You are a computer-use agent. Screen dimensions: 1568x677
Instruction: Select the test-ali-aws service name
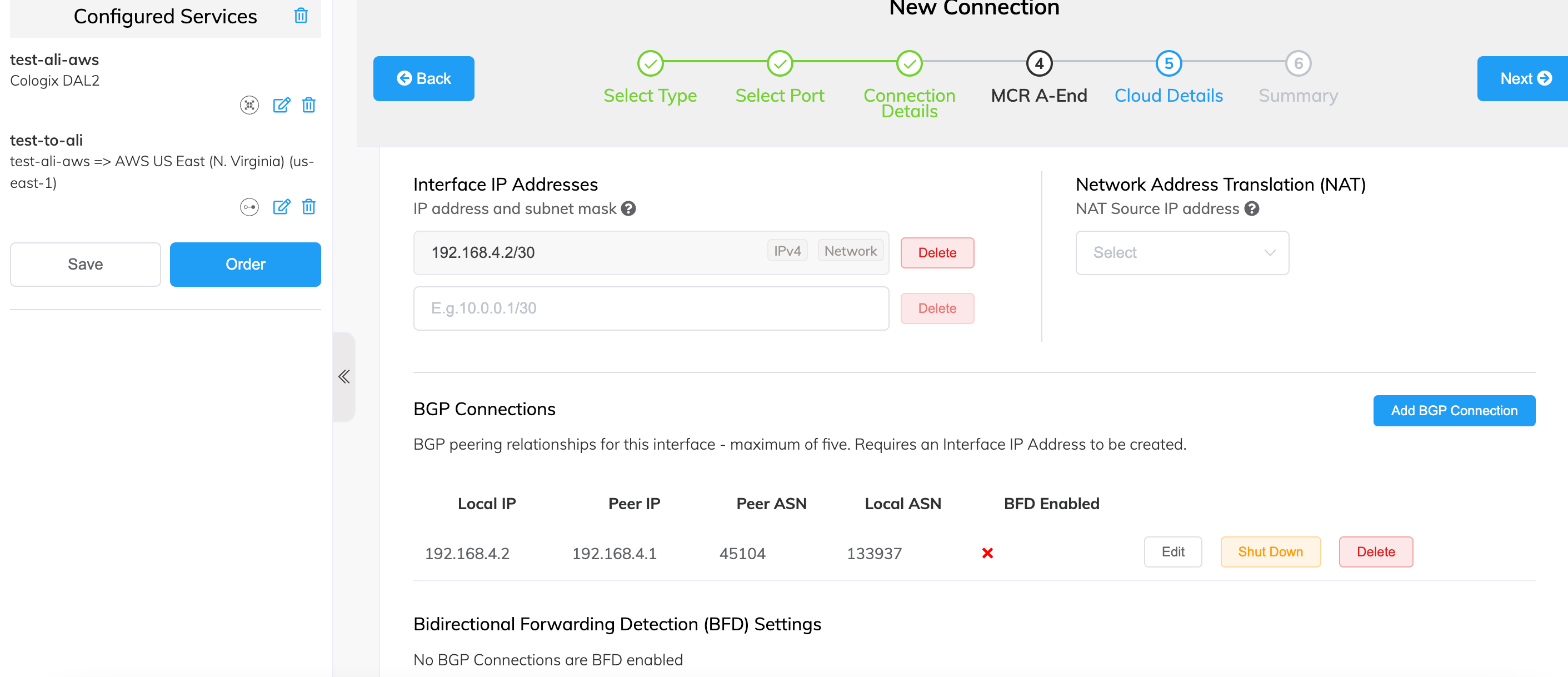[x=54, y=59]
